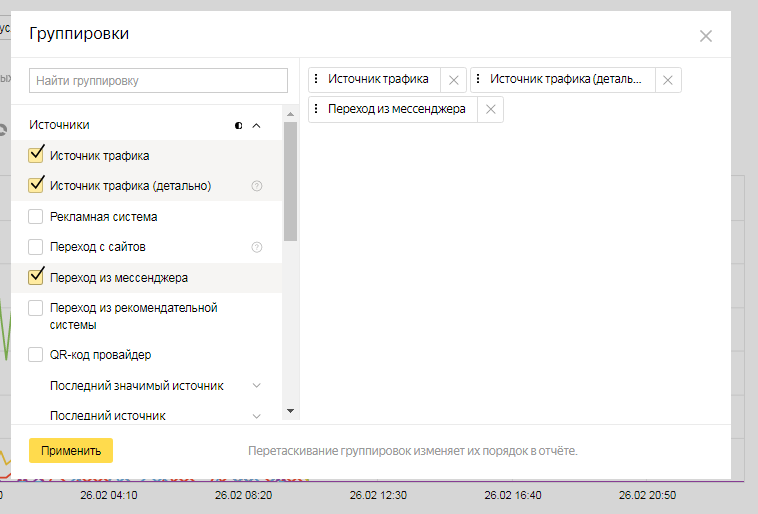This screenshot has height=514, width=758.
Task: Uncheck the Источник трафика checkbox
Action: [x=36, y=155]
